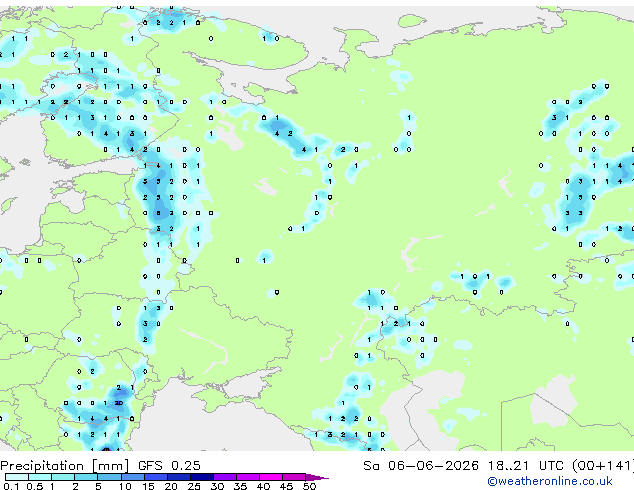Click the '(00+141)' forecast hour text

tap(603, 466)
